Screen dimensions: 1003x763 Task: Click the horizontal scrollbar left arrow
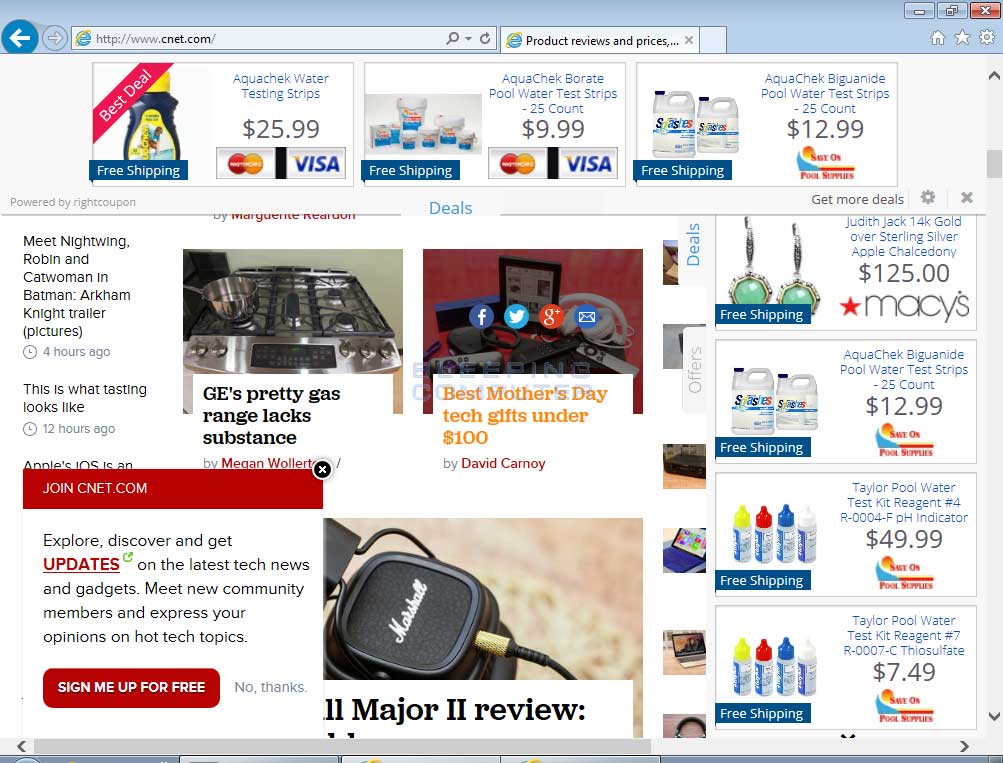22,746
